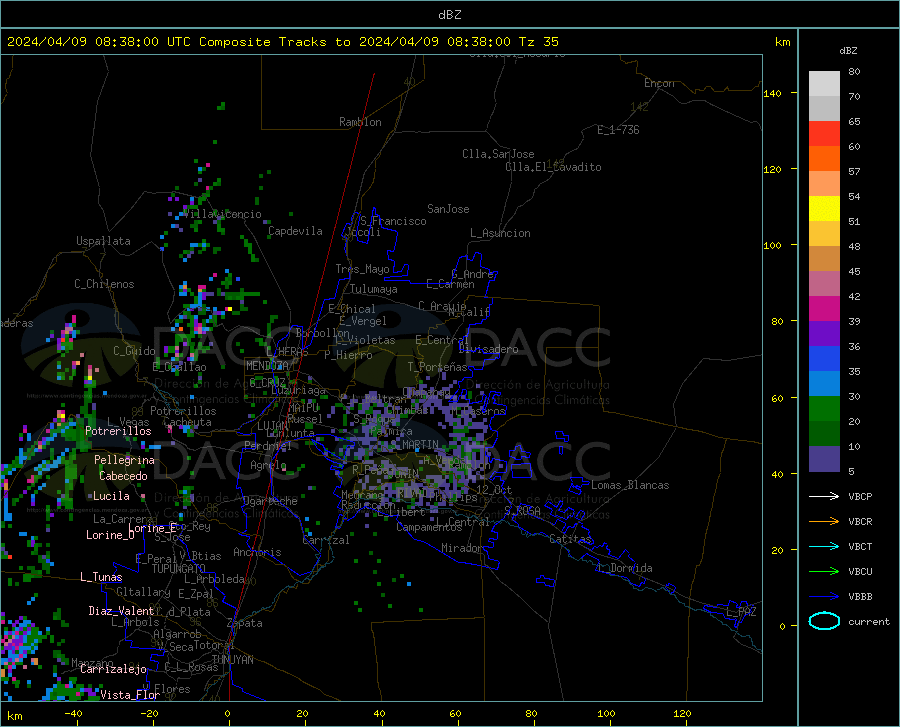The image size is (900, 727).
Task: Click the Capdevila map label
Action: pos(295,231)
